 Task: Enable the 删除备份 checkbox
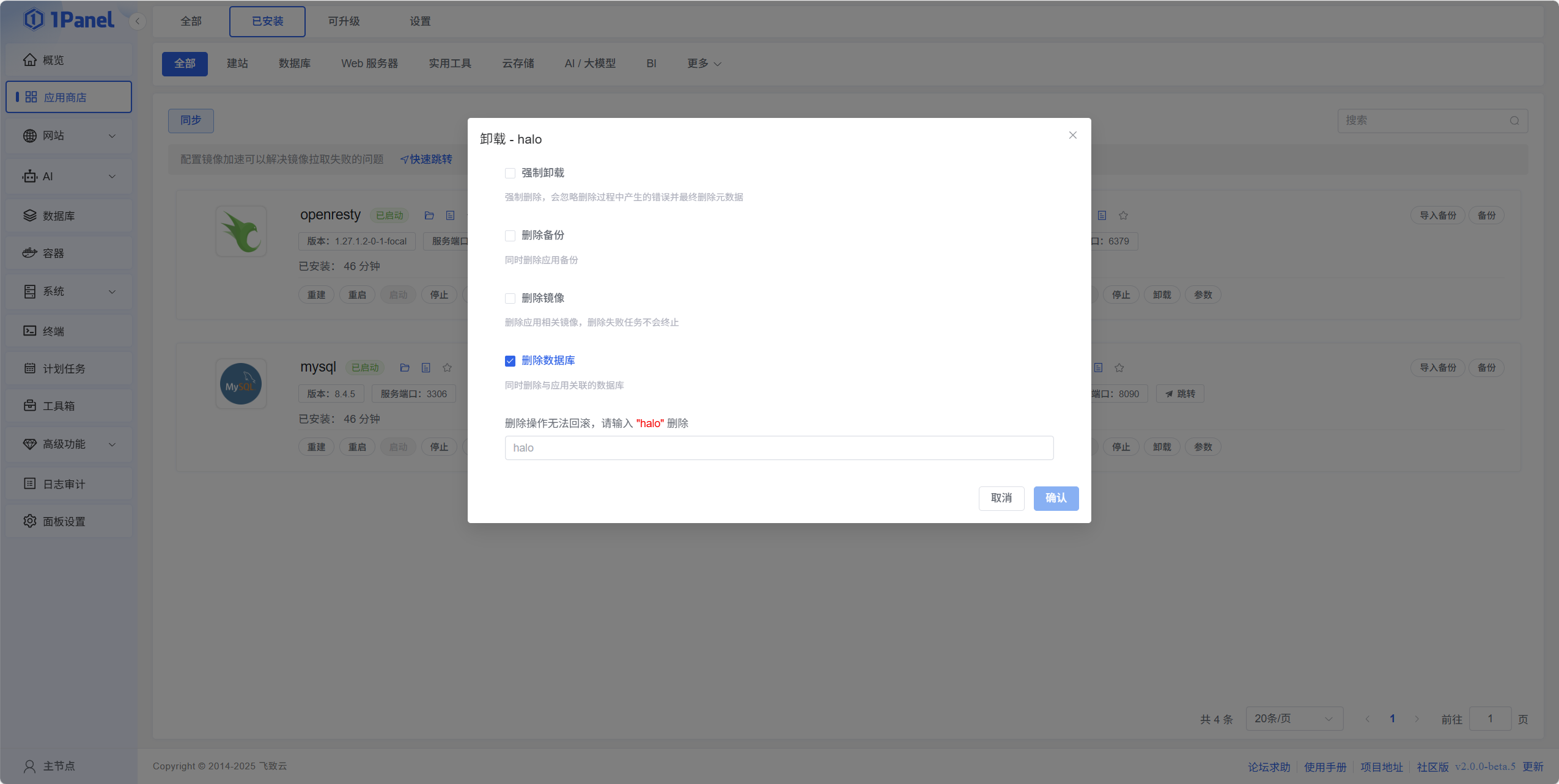pyautogui.click(x=510, y=236)
